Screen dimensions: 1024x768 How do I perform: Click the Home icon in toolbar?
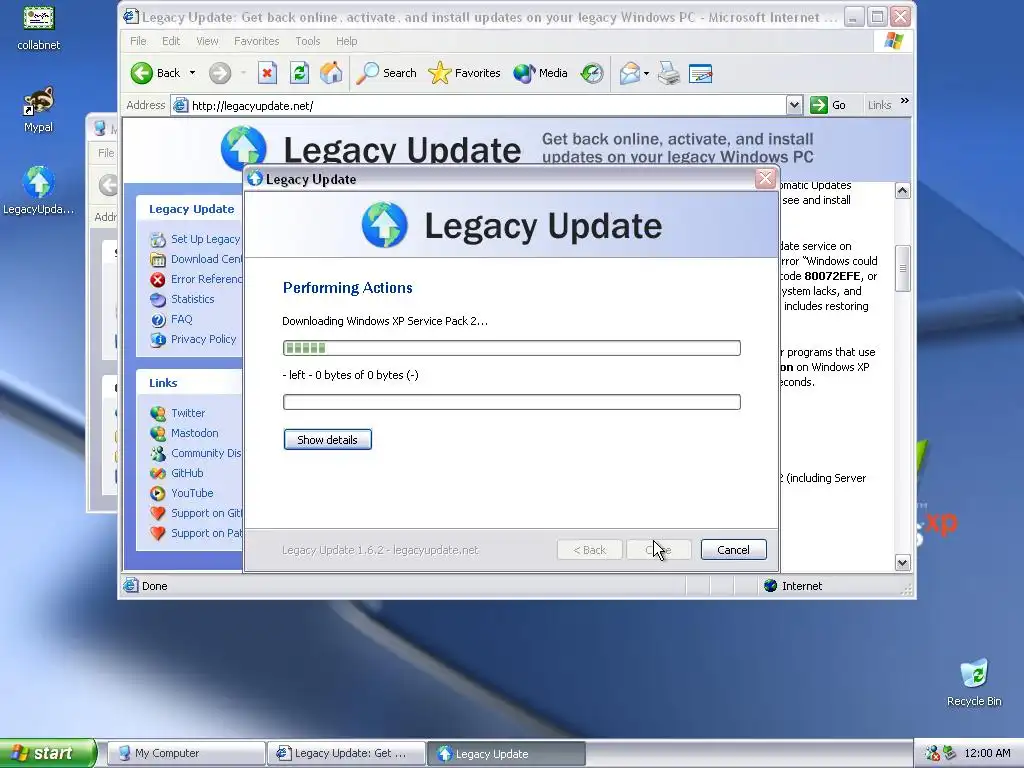tap(331, 73)
